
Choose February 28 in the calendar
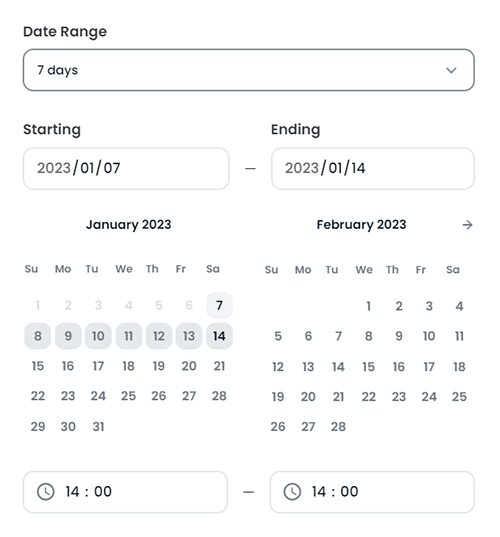(x=338, y=427)
